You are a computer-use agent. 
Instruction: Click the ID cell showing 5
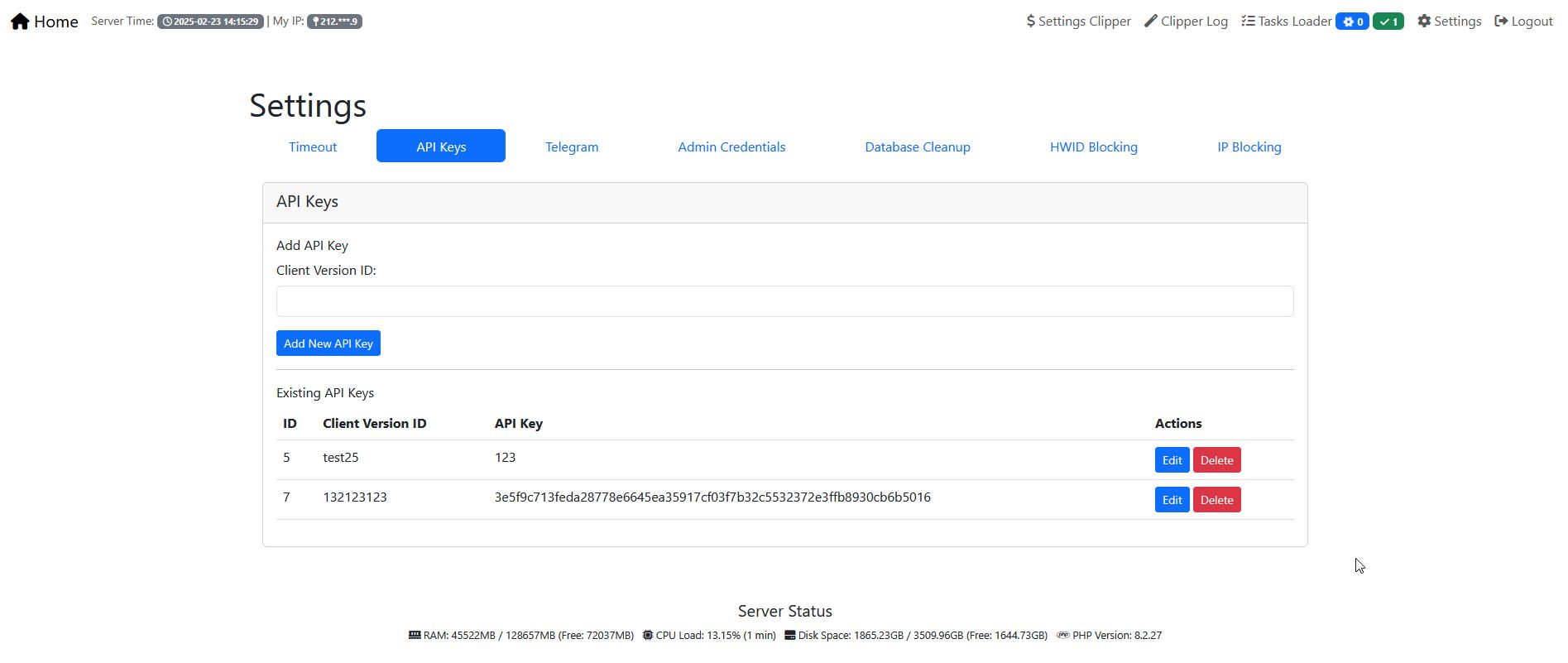tap(286, 458)
